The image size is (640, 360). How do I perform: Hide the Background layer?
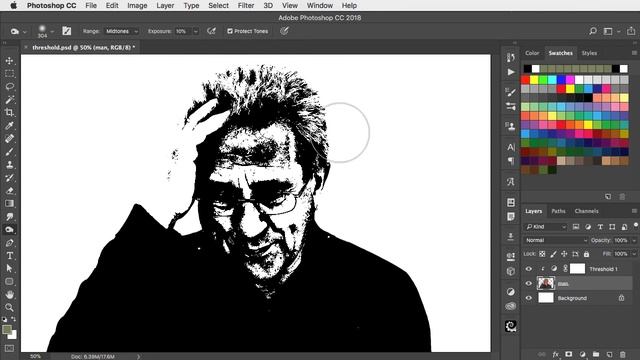529,298
